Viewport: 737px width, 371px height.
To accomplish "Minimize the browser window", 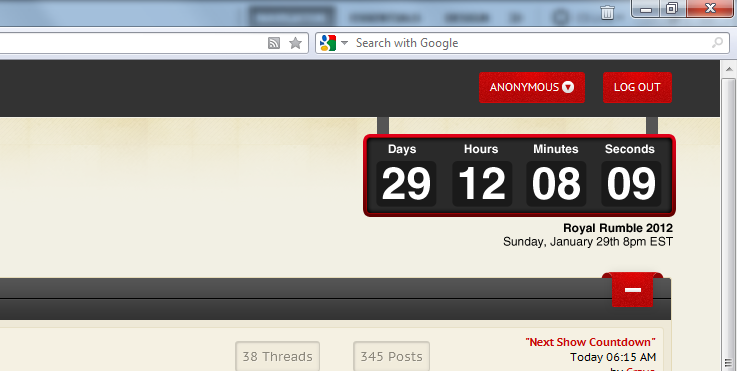I will 646,8.
